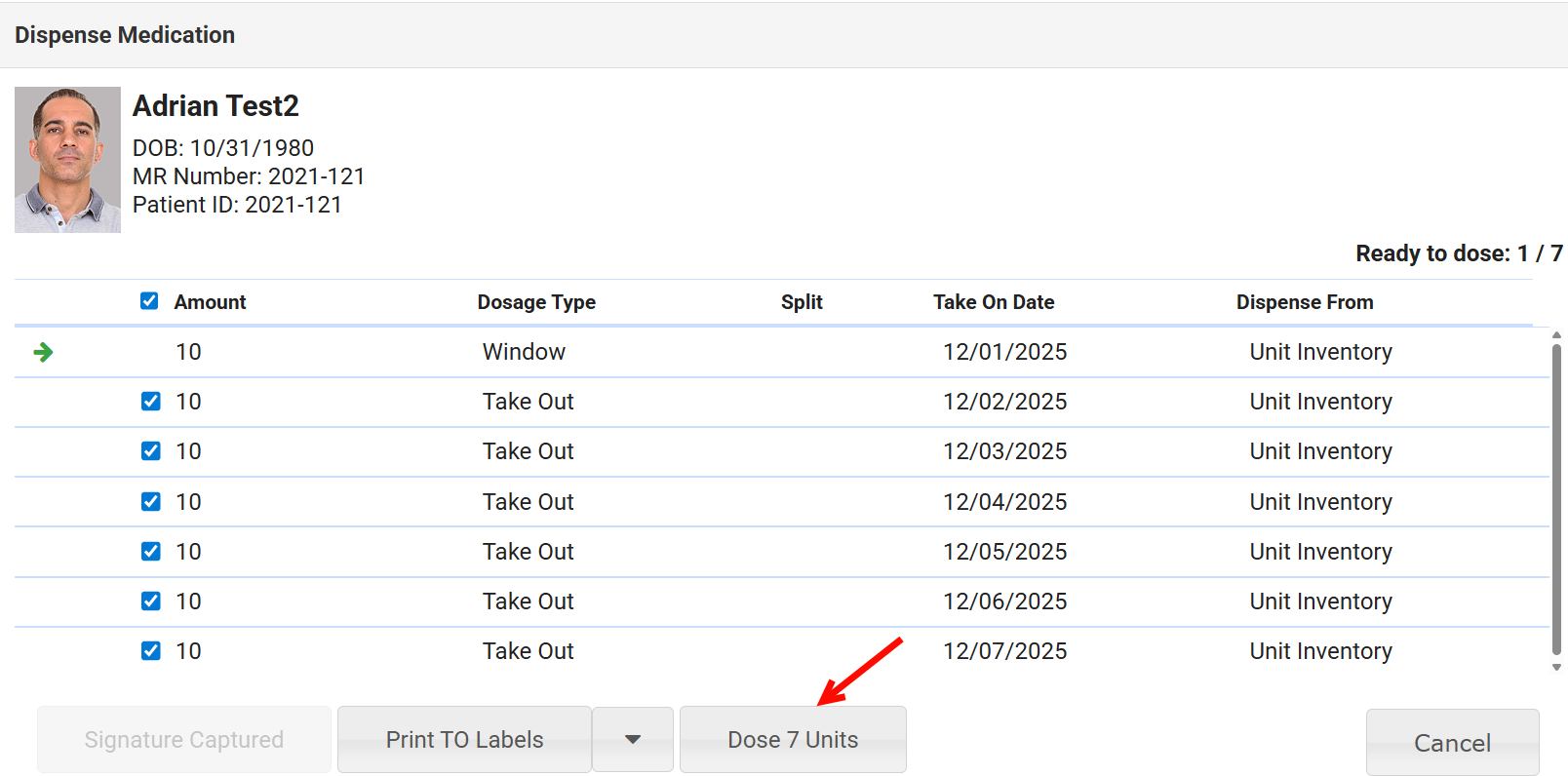Select the Window dose row dated 12/01/2025
Screen dimensions: 1568x776
780,352
